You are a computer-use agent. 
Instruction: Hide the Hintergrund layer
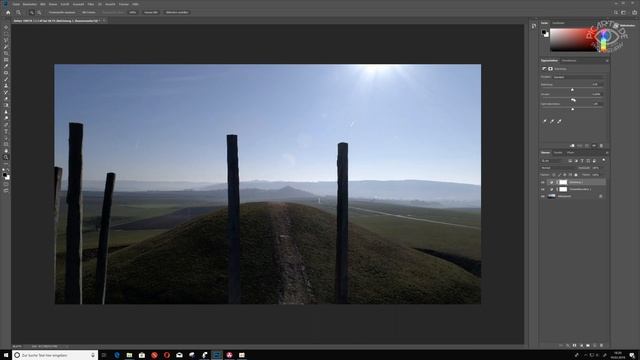pos(543,196)
